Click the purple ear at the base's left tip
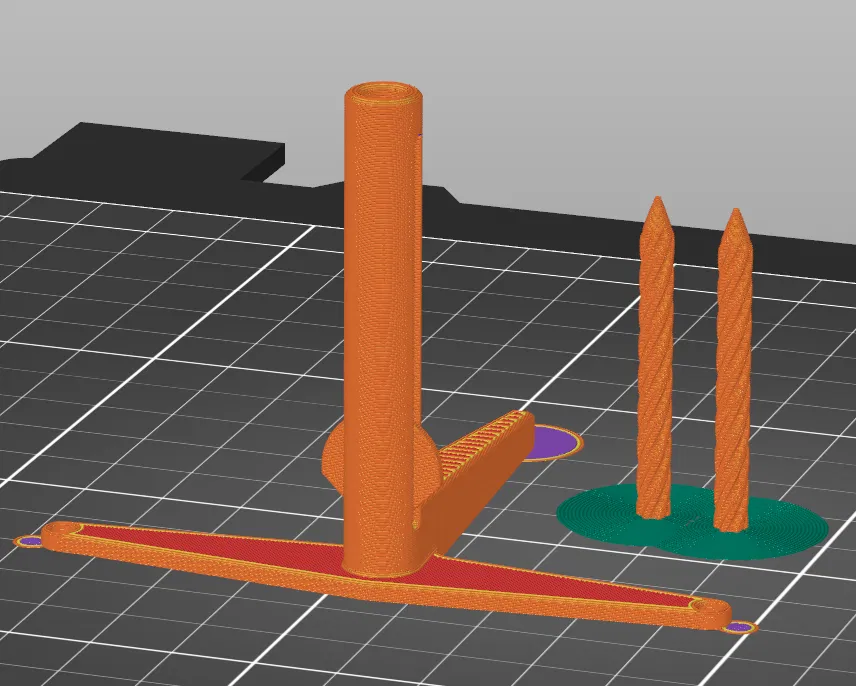The image size is (856, 686). (x=29, y=541)
